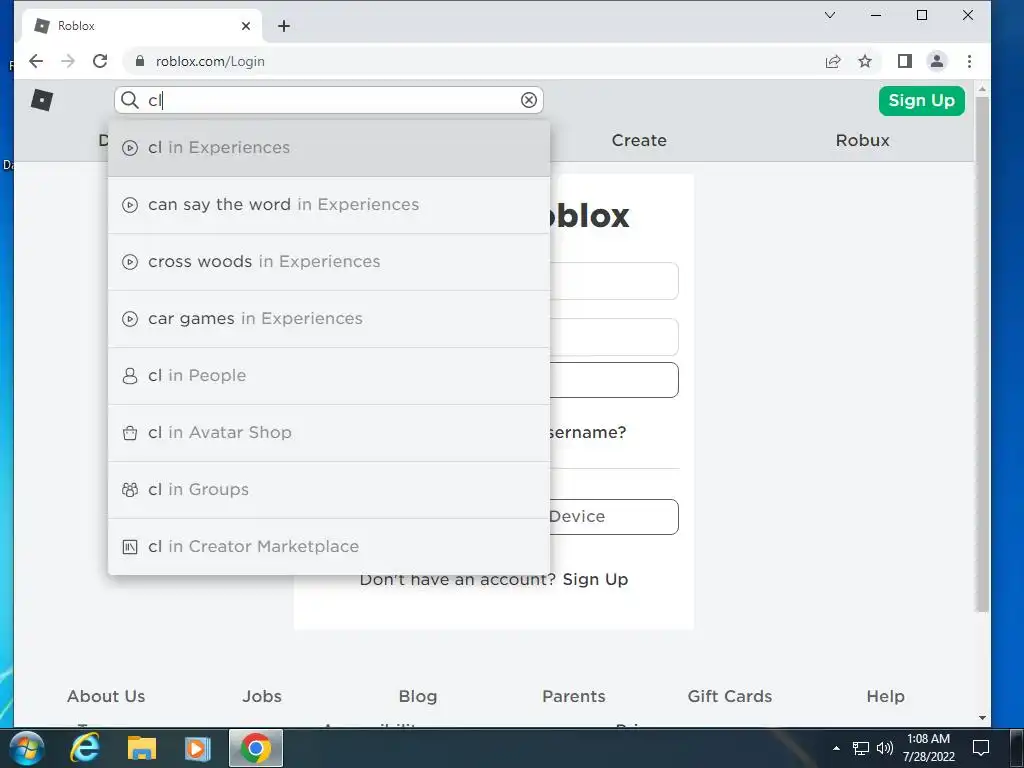Viewport: 1024px width, 768px height.
Task: Click play icon beside 'cl in Experiences'
Action: [130, 148]
